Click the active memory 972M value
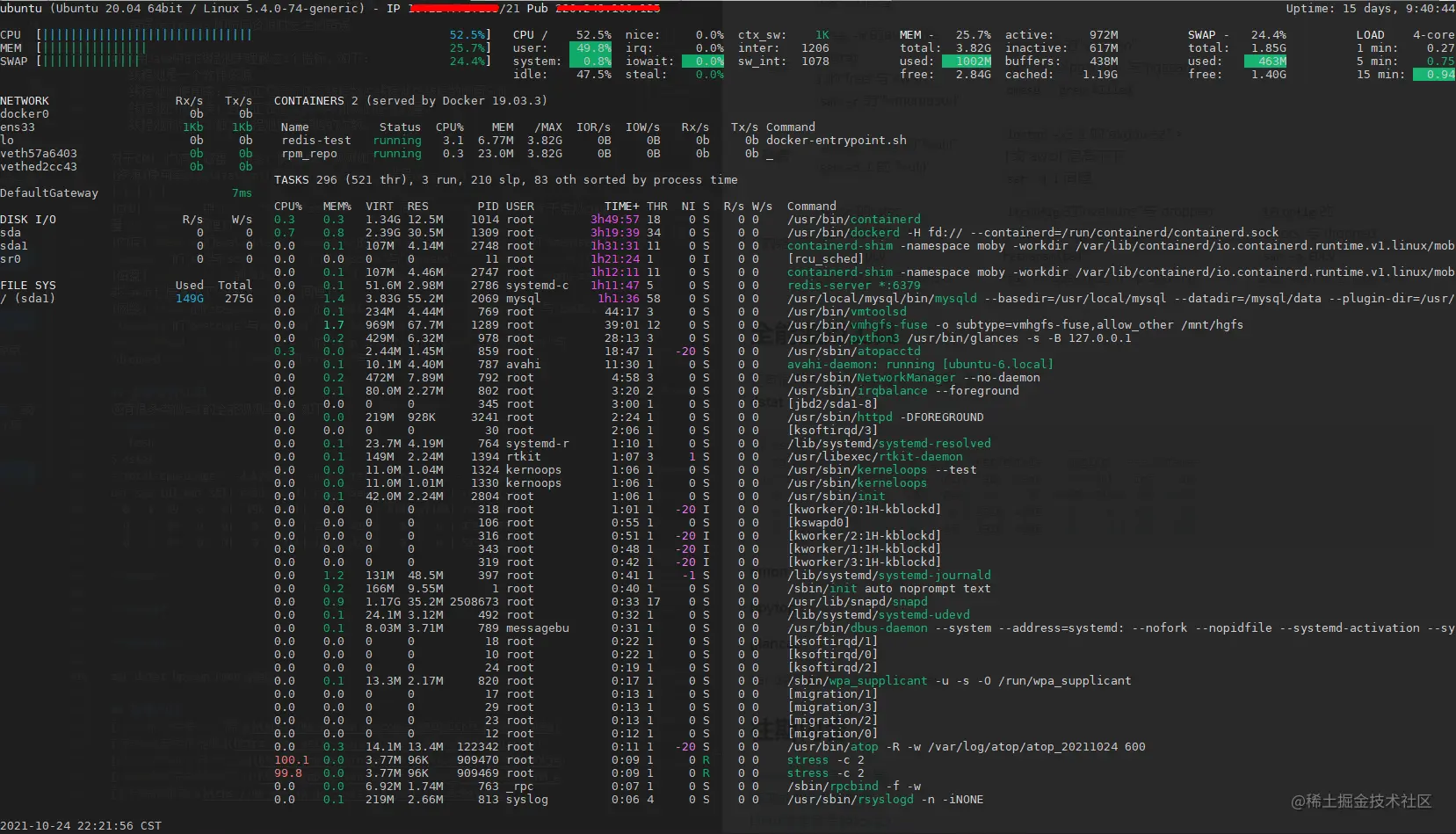1456x834 pixels. point(1104,35)
